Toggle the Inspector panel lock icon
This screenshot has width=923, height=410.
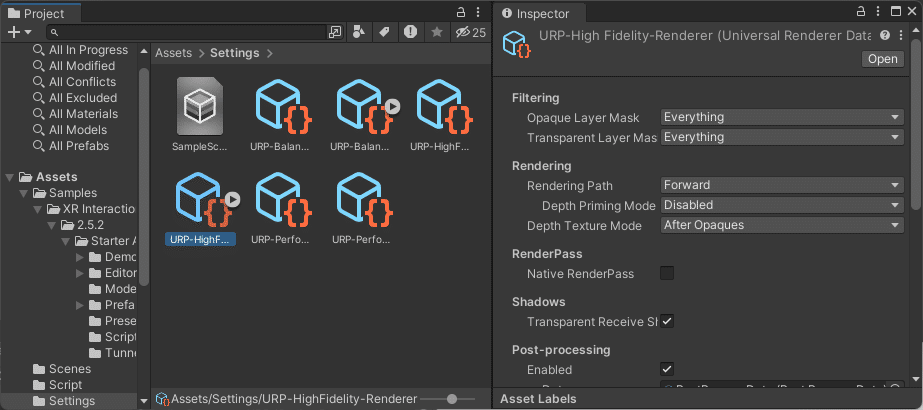861,11
